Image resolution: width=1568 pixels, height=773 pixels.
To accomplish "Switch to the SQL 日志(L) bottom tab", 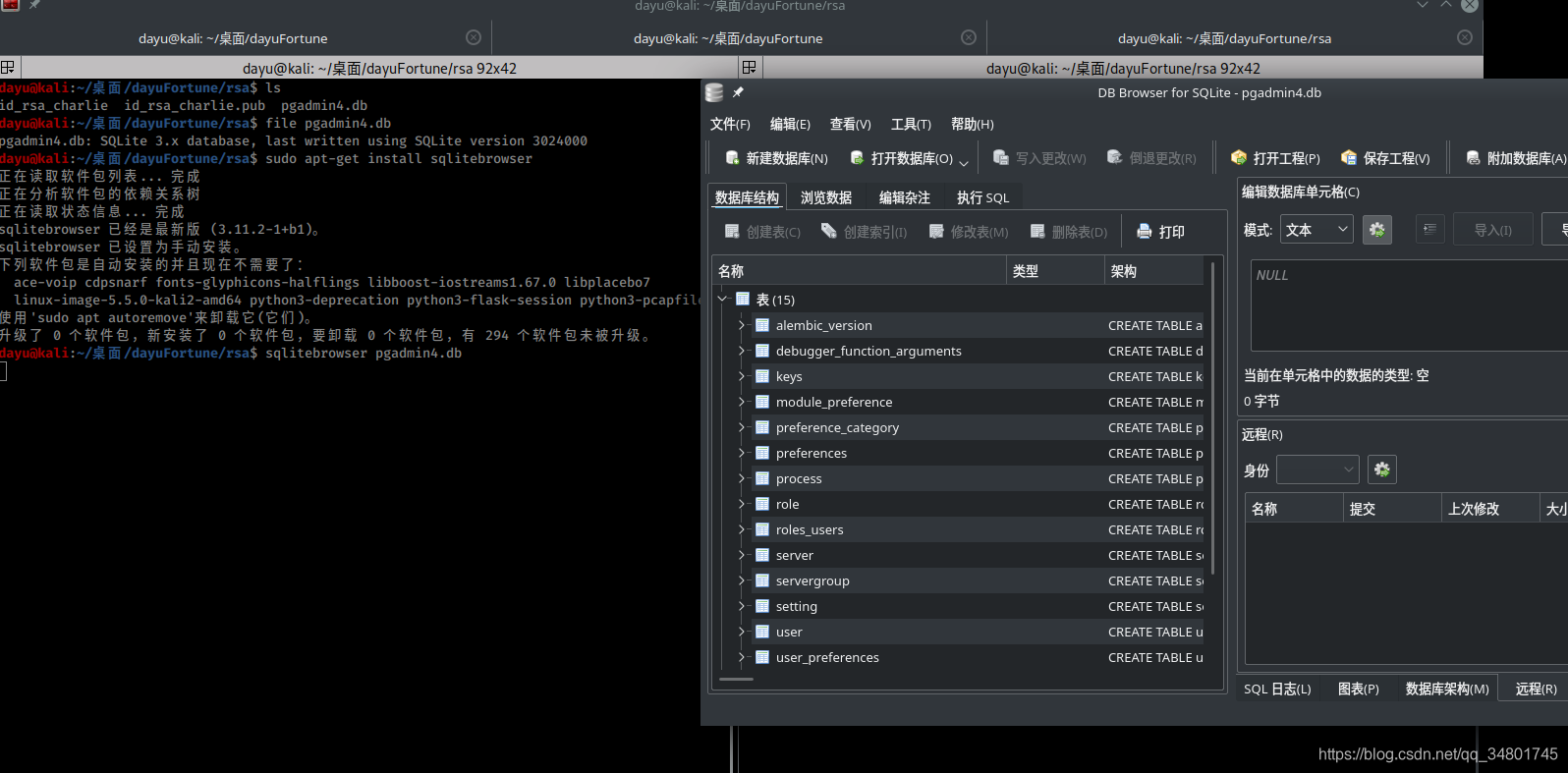I will [1277, 689].
